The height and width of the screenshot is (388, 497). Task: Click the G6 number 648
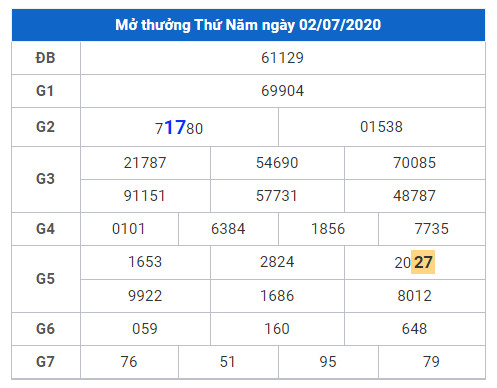[414, 329]
